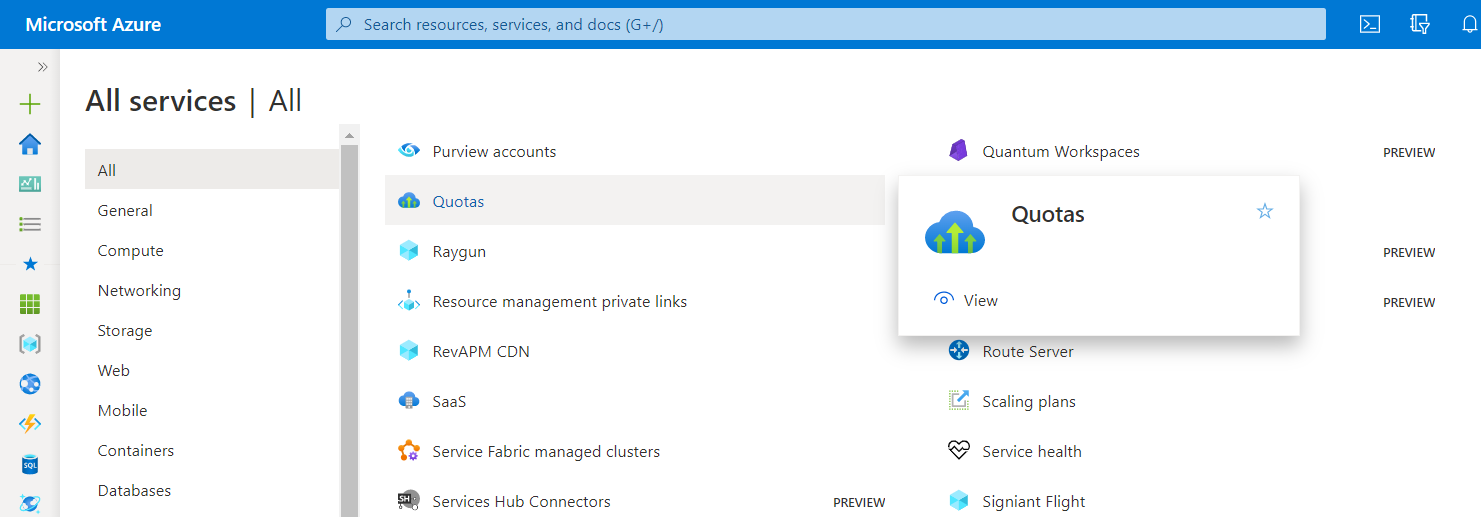Click scroll-up arrow of category list

(x=349, y=135)
